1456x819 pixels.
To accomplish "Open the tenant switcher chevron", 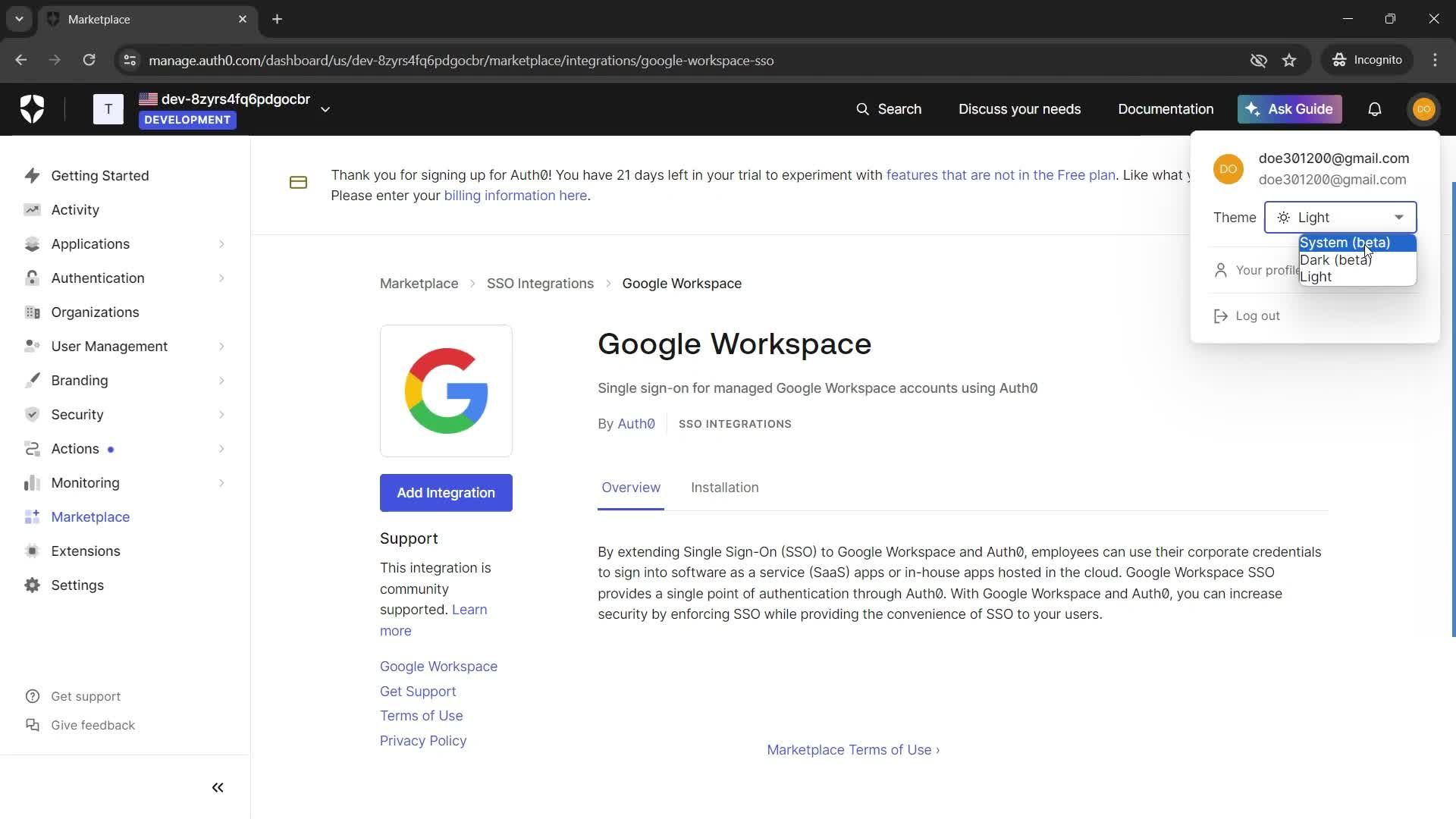I will 325,109.
